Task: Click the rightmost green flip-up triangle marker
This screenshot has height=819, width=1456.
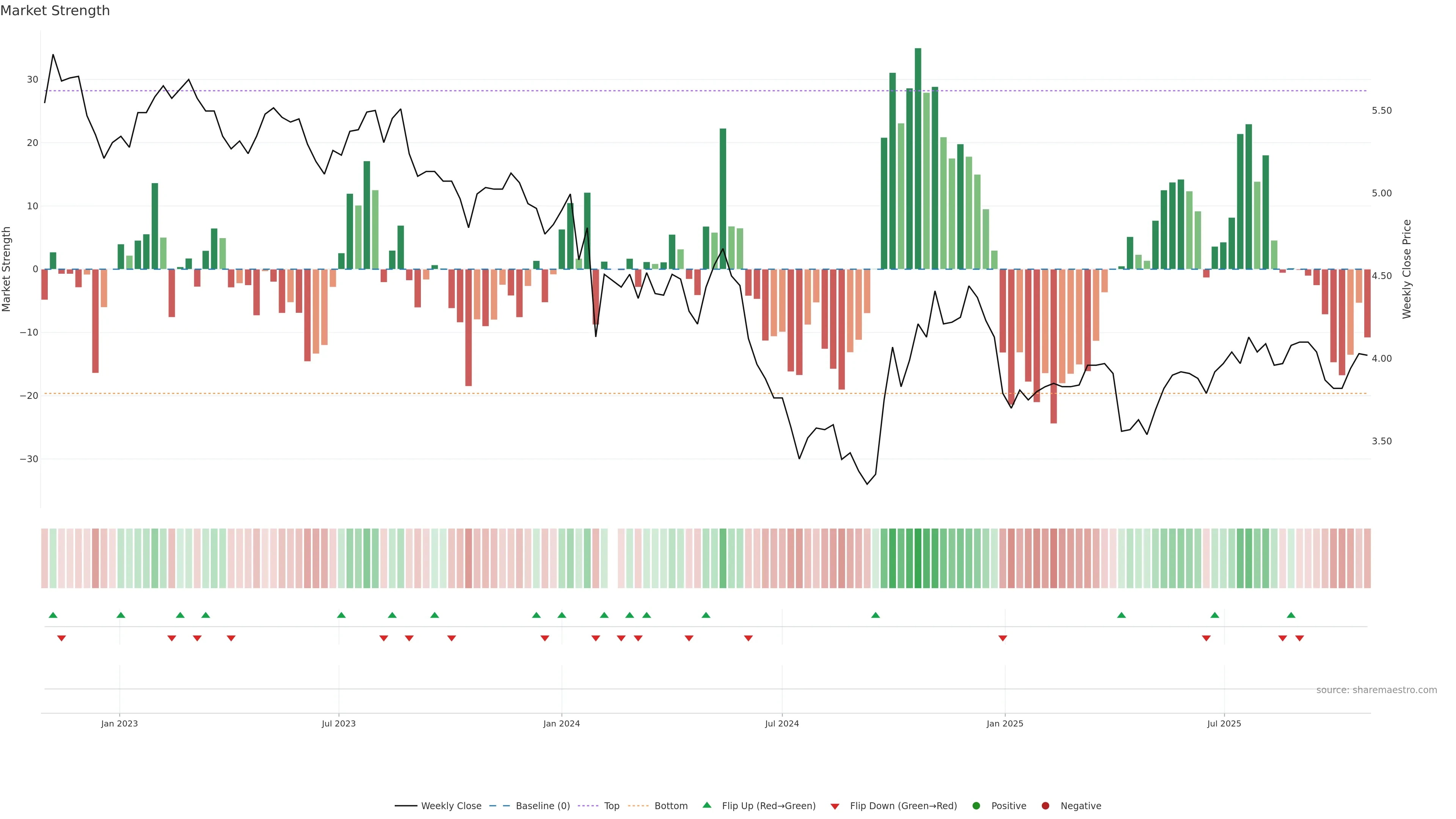Action: point(1291,615)
